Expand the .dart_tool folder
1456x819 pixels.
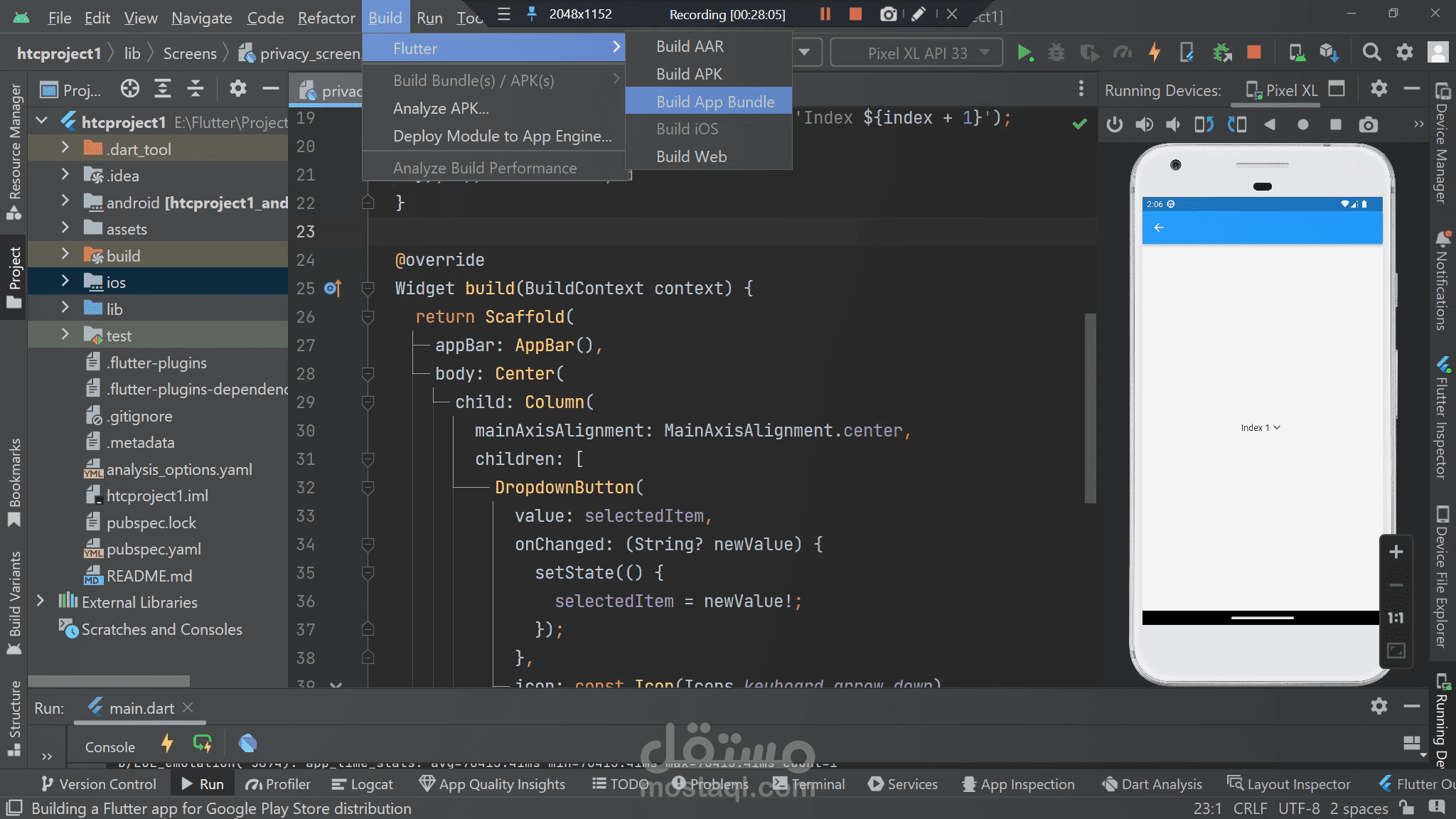65,148
